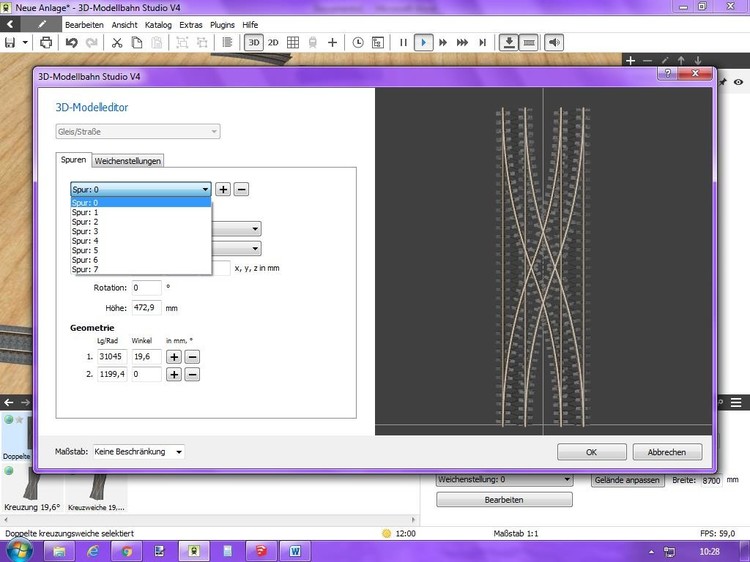The image size is (750, 562).
Task: Click the group objects icon
Action: 182,43
